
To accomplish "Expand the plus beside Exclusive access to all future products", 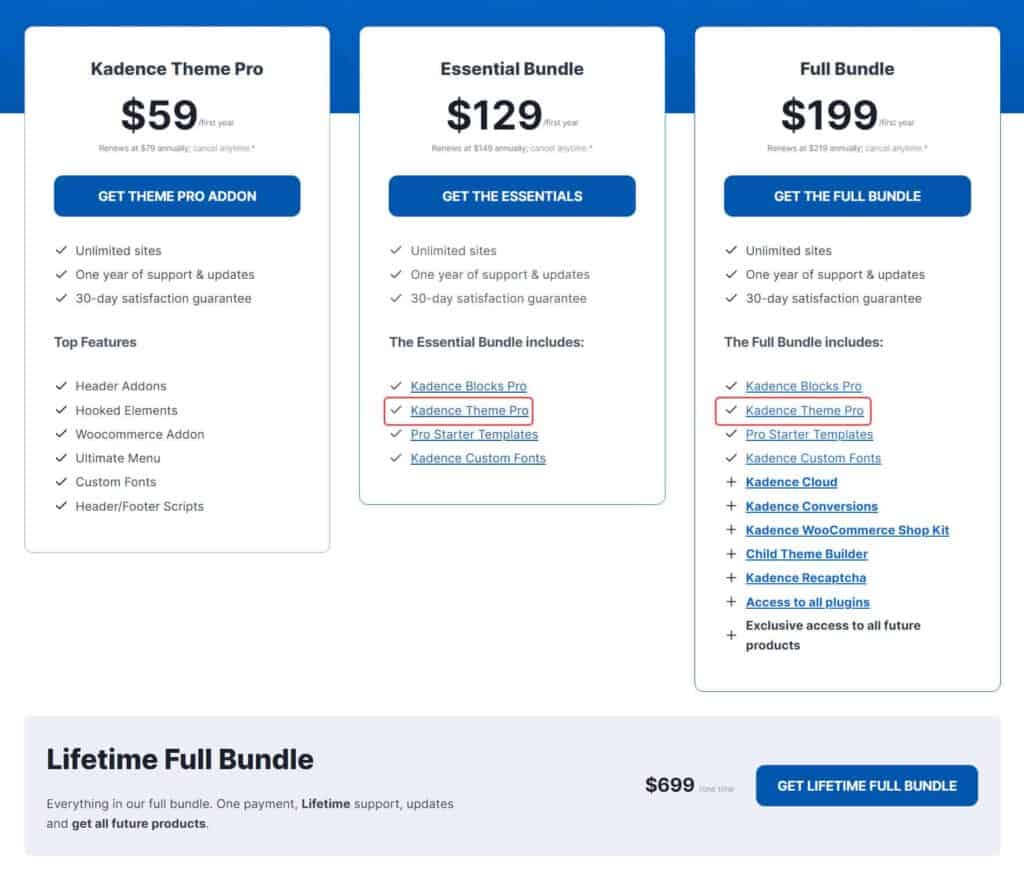I will coord(731,634).
